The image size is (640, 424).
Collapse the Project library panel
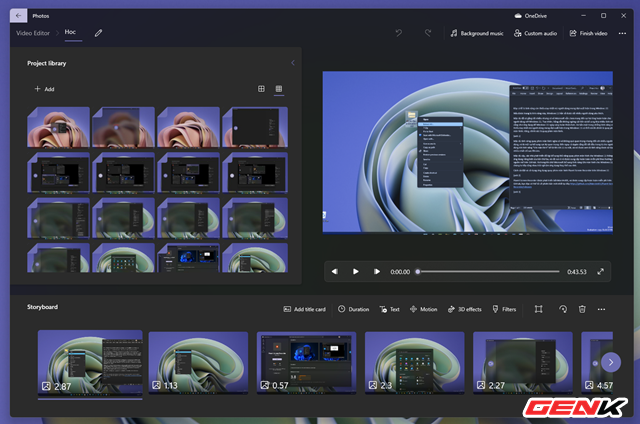[293, 63]
